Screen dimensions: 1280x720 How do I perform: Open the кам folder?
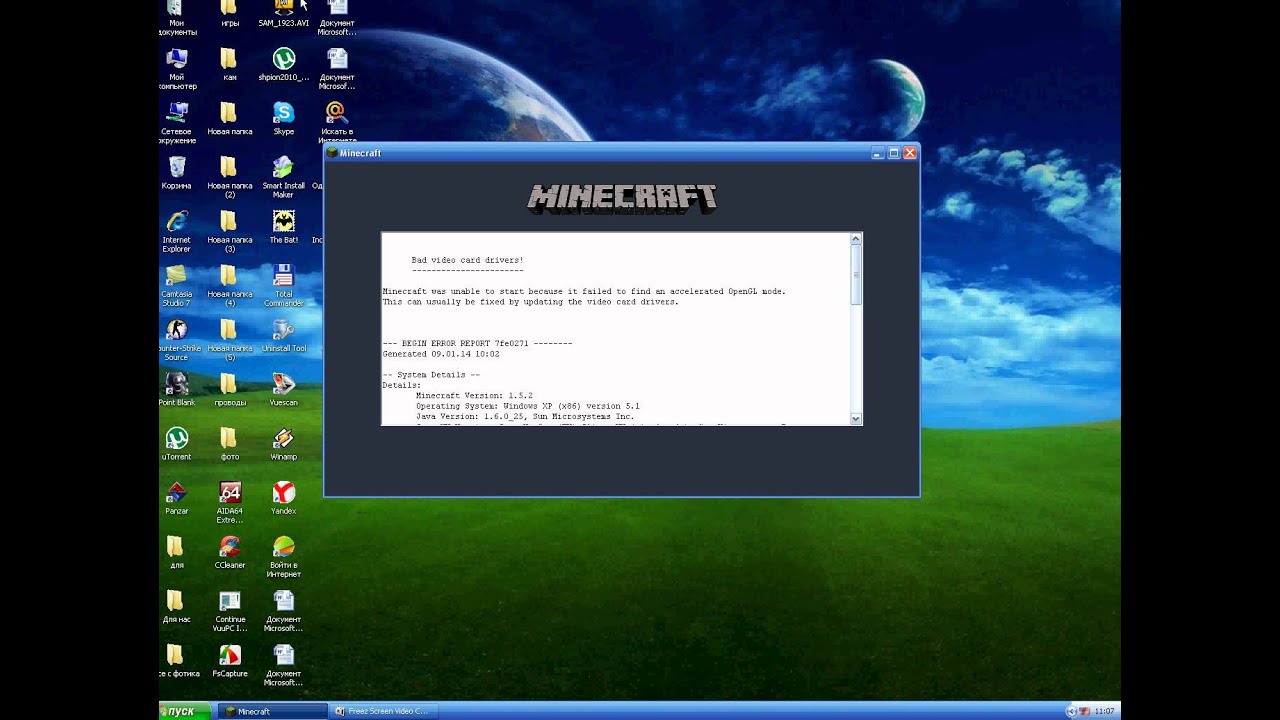[x=229, y=64]
